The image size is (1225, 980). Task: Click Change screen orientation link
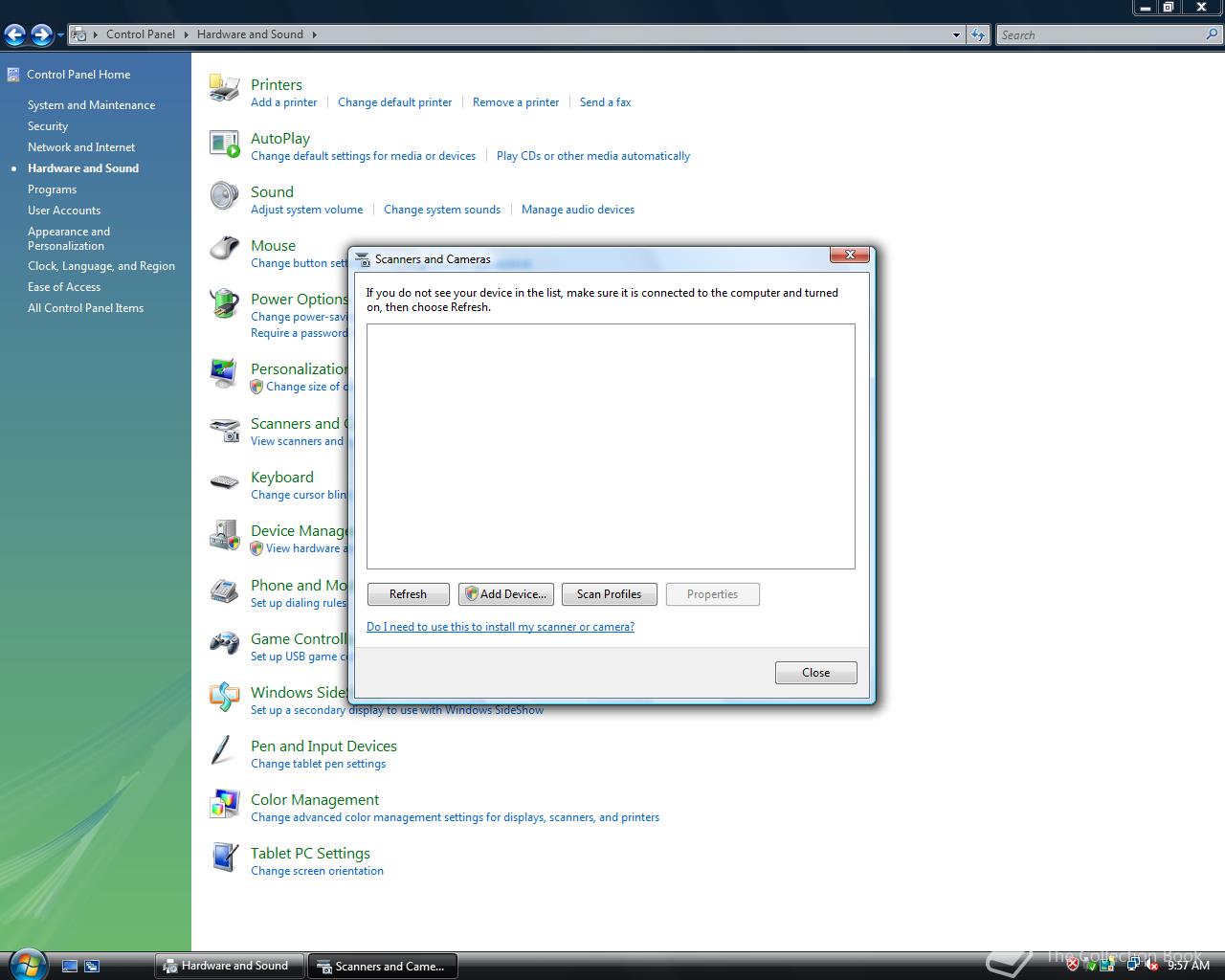click(317, 871)
